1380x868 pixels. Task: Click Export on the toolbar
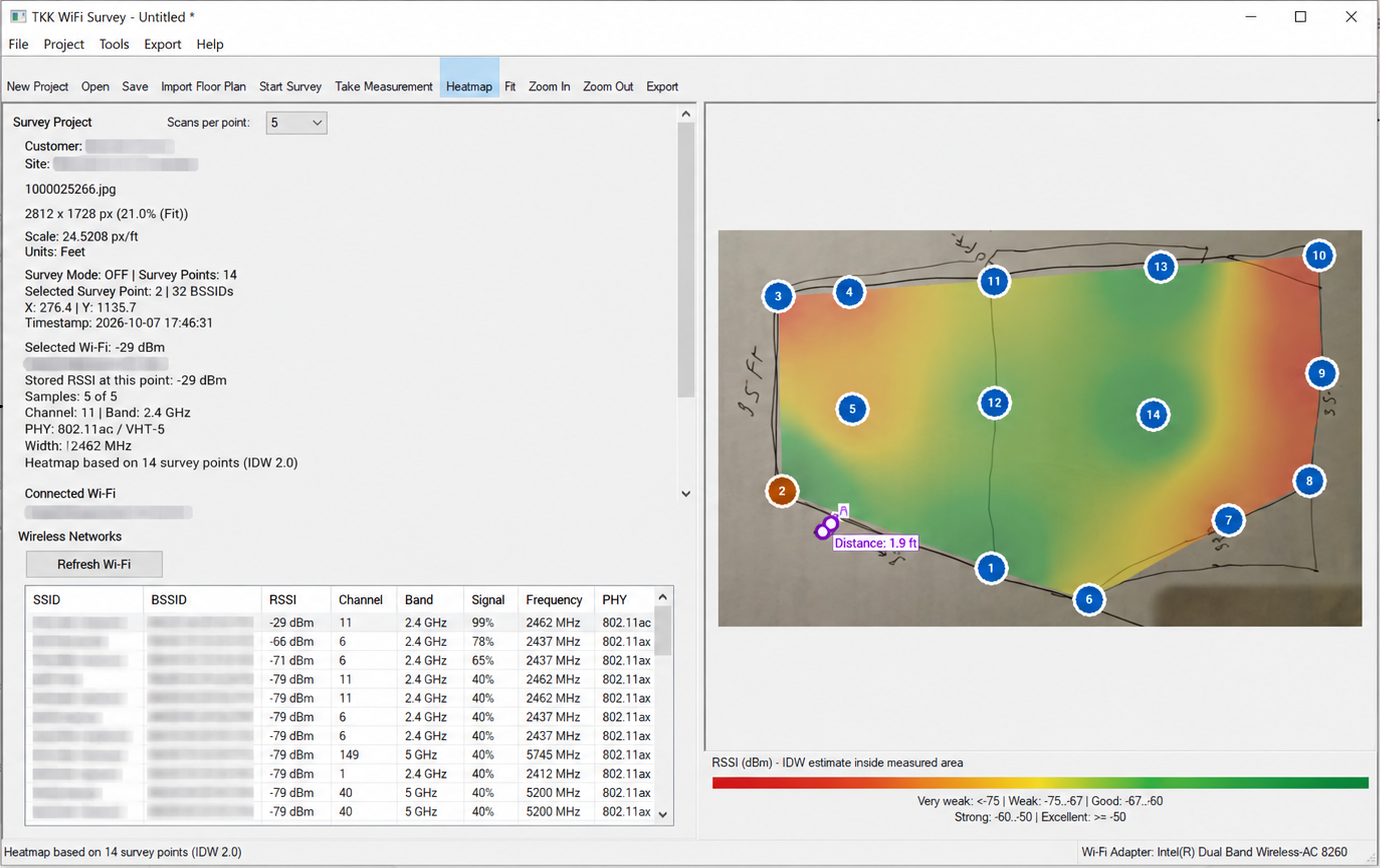coord(662,86)
